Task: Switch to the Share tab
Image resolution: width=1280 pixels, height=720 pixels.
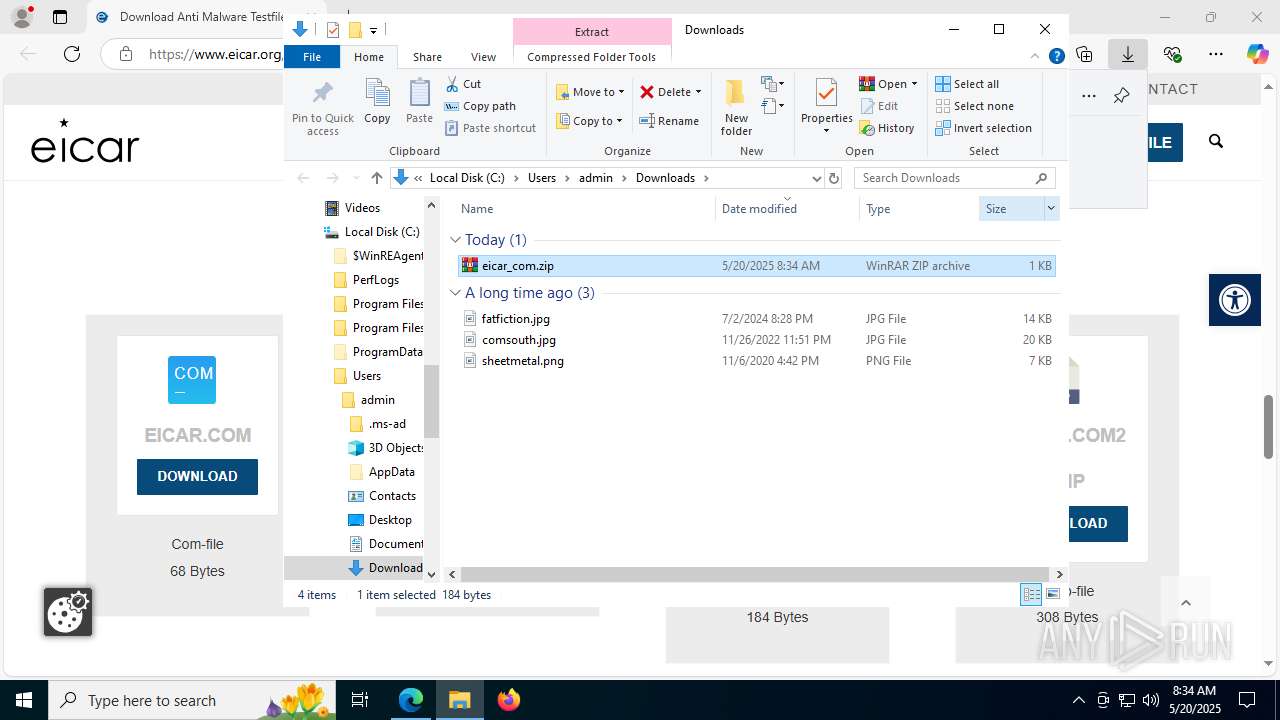Action: point(427,57)
